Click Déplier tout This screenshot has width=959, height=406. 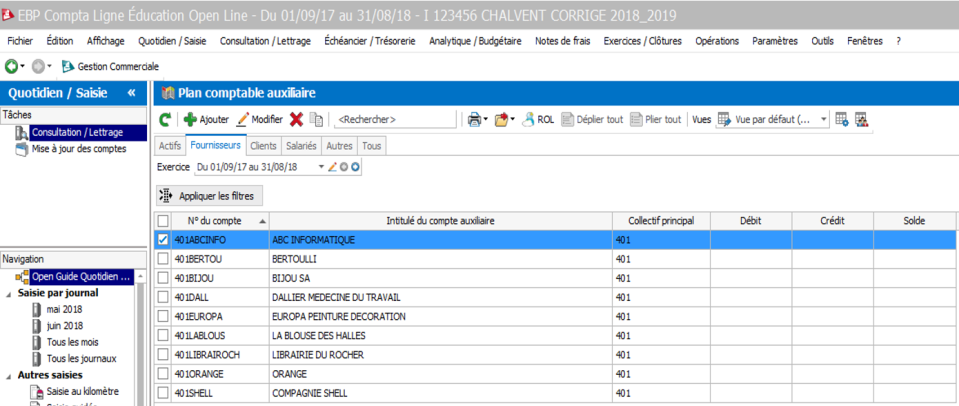point(593,120)
